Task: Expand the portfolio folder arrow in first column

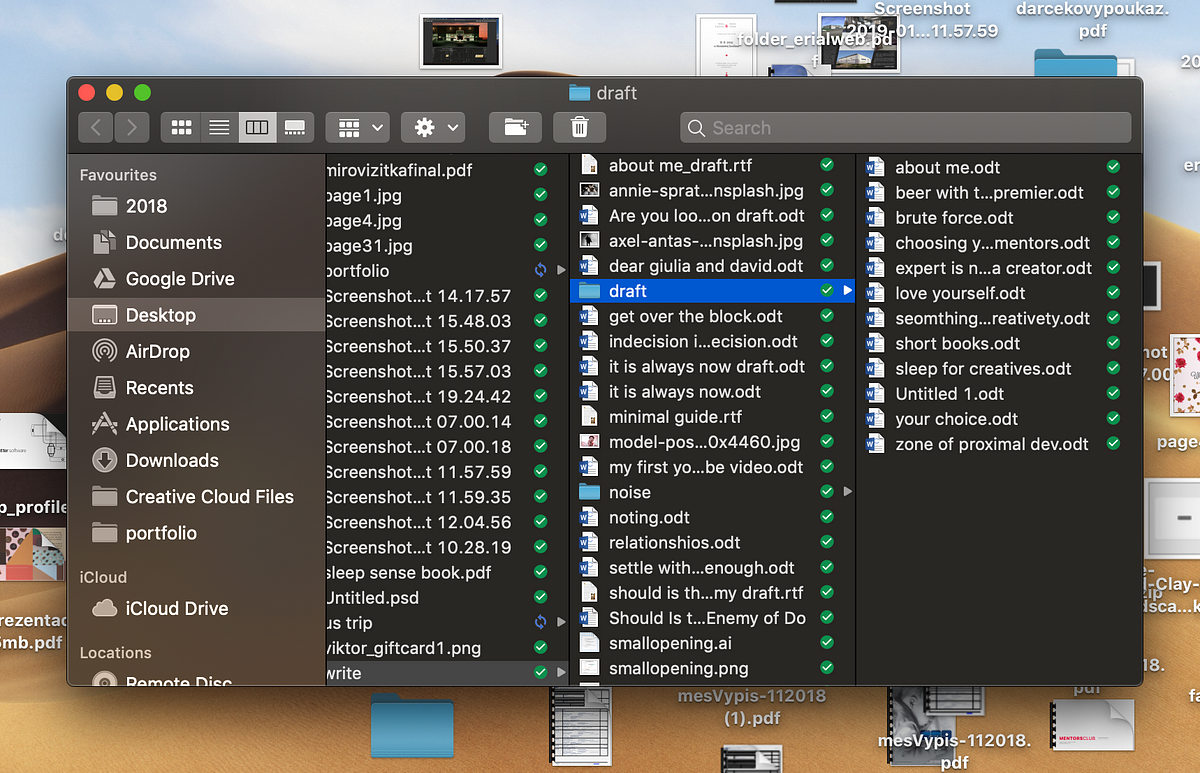Action: [x=561, y=270]
